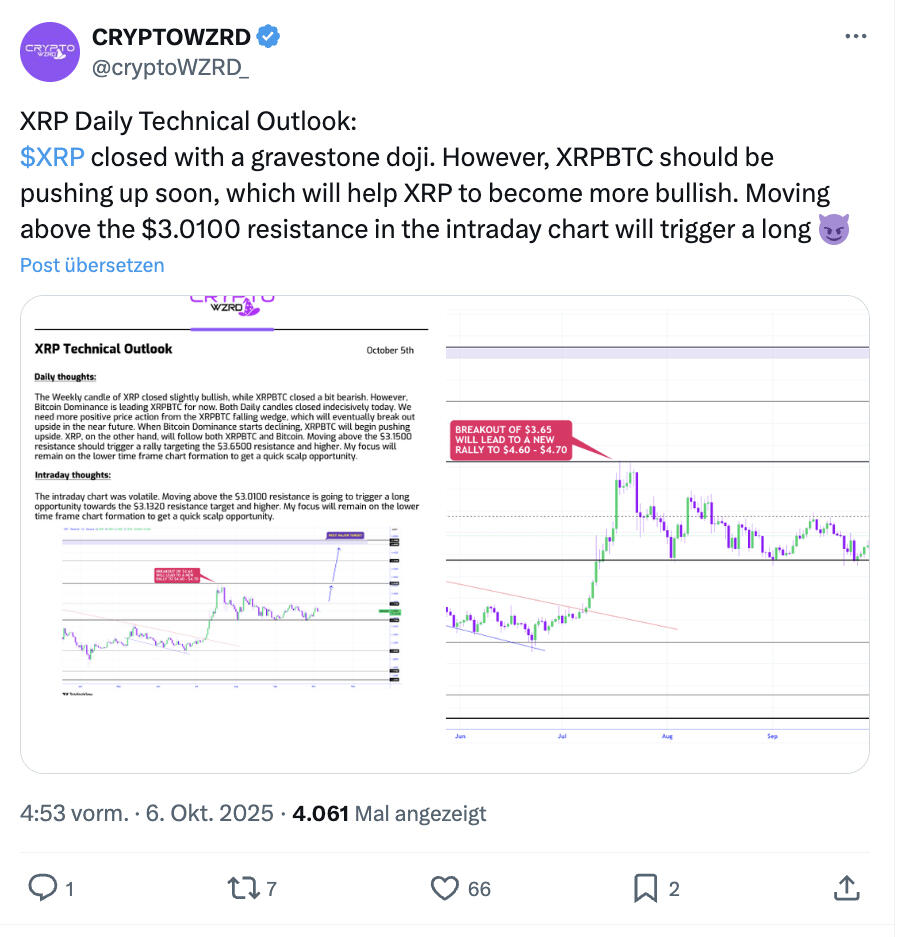
Task: Open the CRYPTOWZRD profile avatar
Action: (51, 51)
